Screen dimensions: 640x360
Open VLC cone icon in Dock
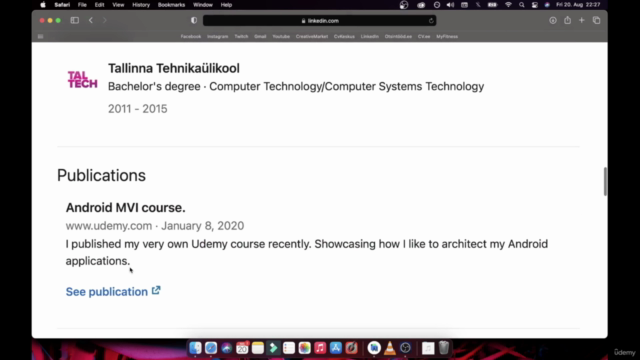pos(390,348)
